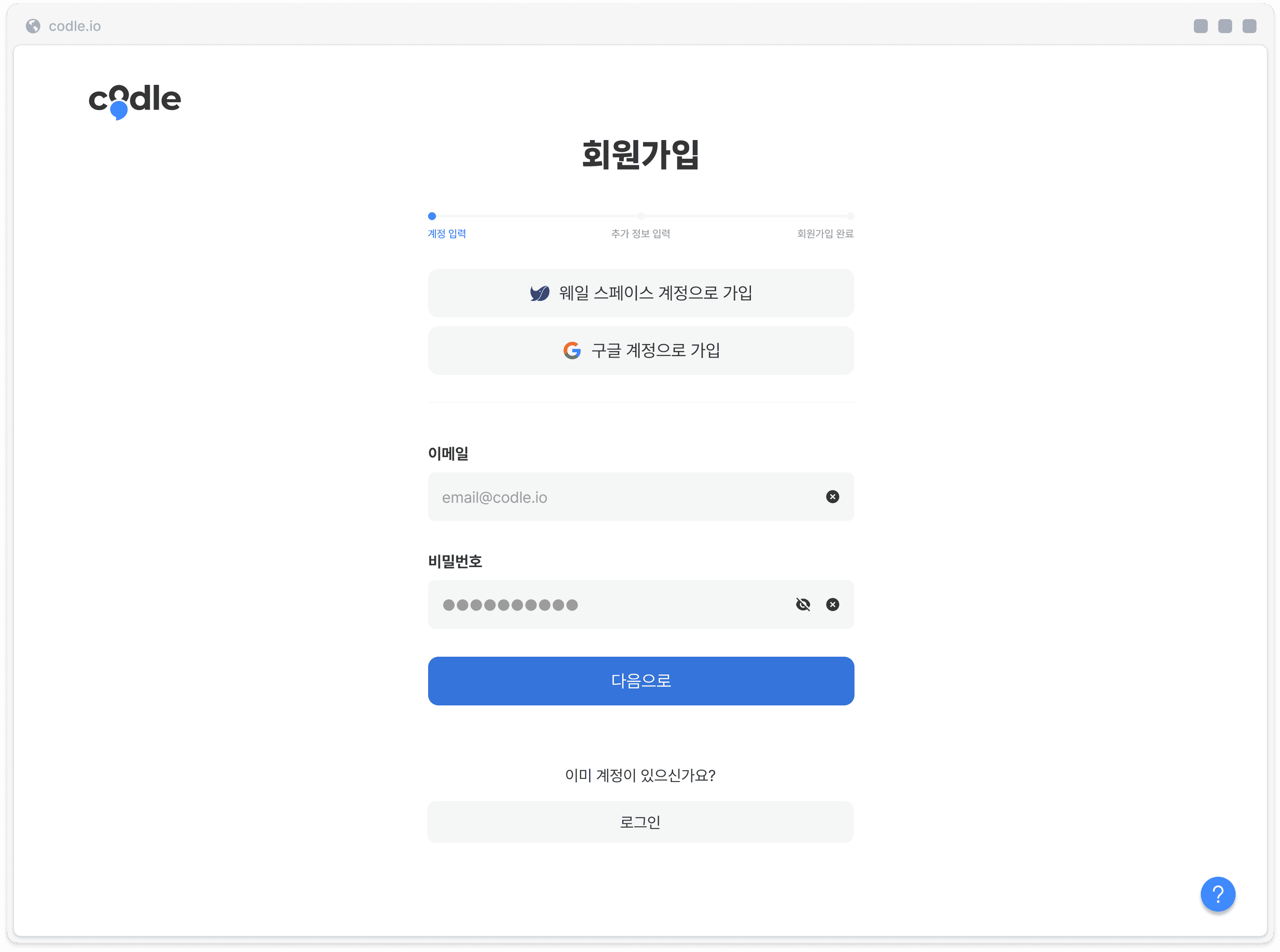
Task: Select the 계정 입력 step label
Action: coord(447,234)
